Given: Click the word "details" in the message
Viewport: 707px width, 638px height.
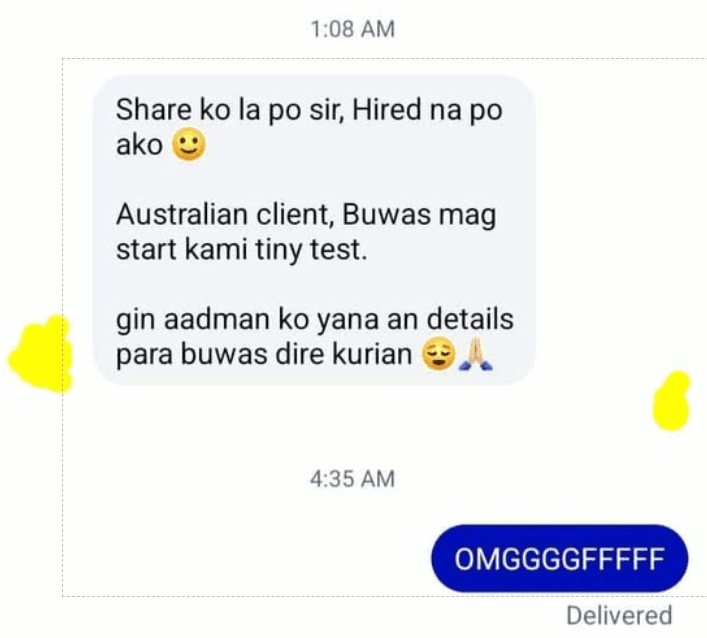Looking at the screenshot, I should pyautogui.click(x=470, y=319).
